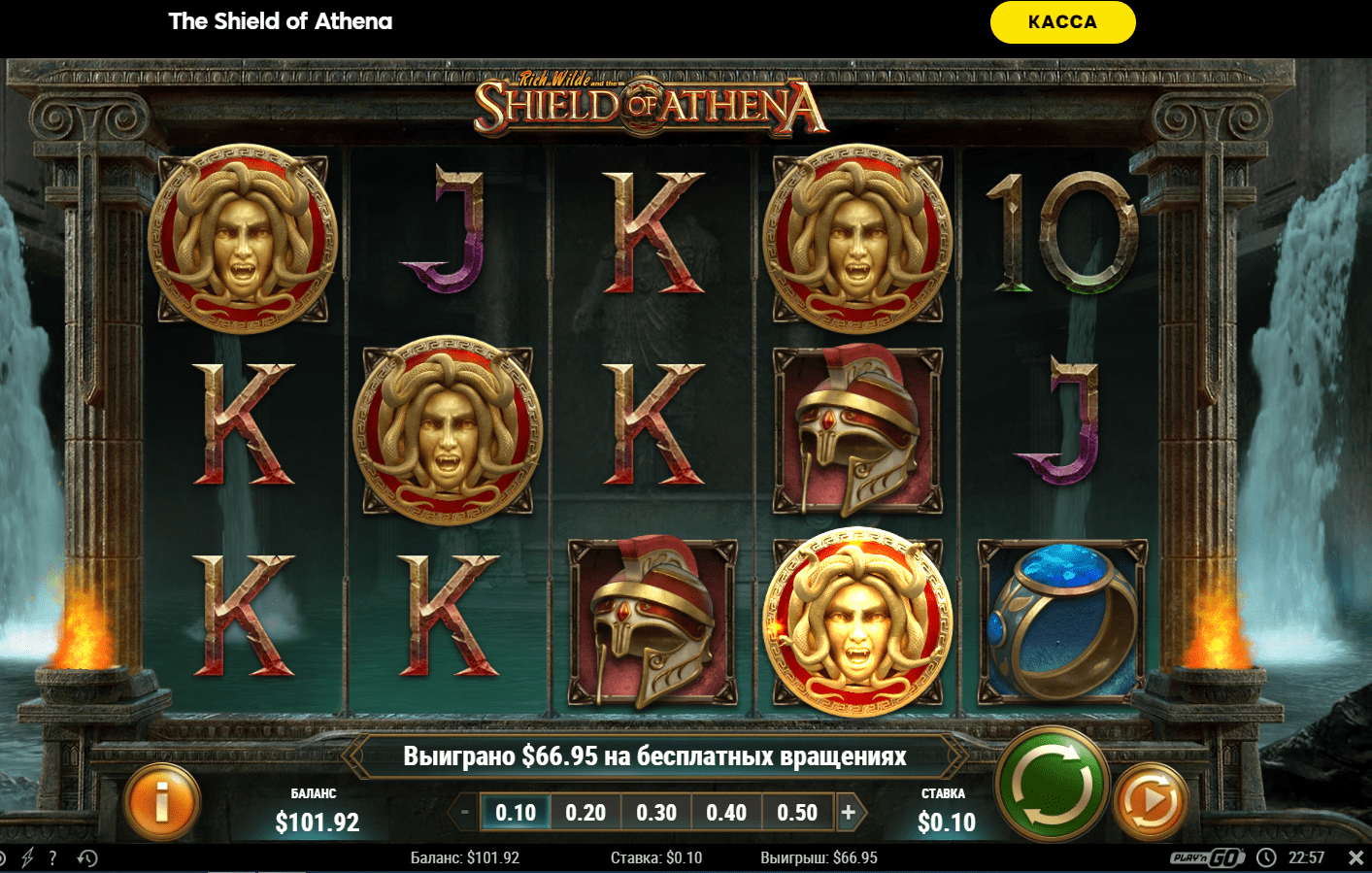
Task: Open the КАССА cashier button
Action: [1062, 21]
